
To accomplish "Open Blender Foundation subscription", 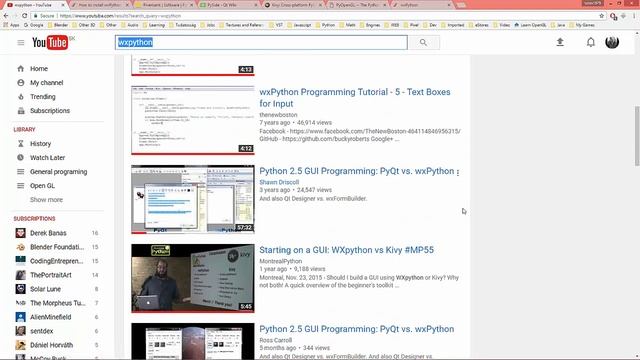I will click(x=58, y=247).
